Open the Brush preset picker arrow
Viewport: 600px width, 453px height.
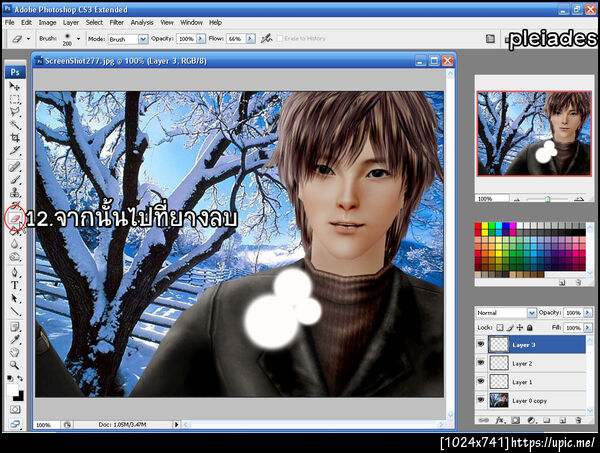[x=78, y=39]
